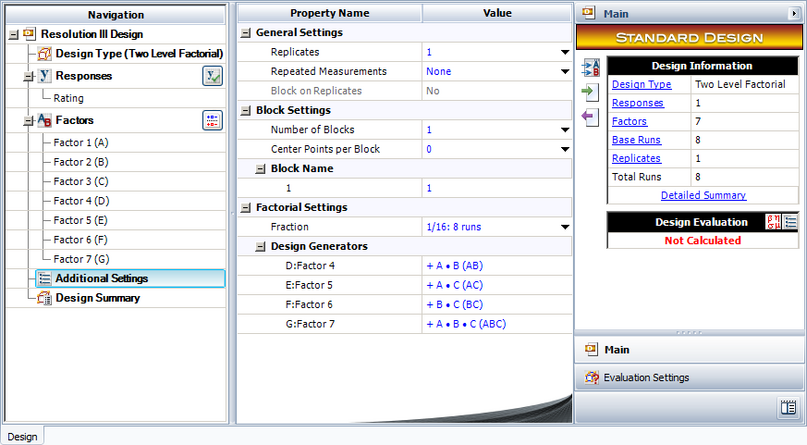Open the Replicates link in Design Information

pos(636,158)
